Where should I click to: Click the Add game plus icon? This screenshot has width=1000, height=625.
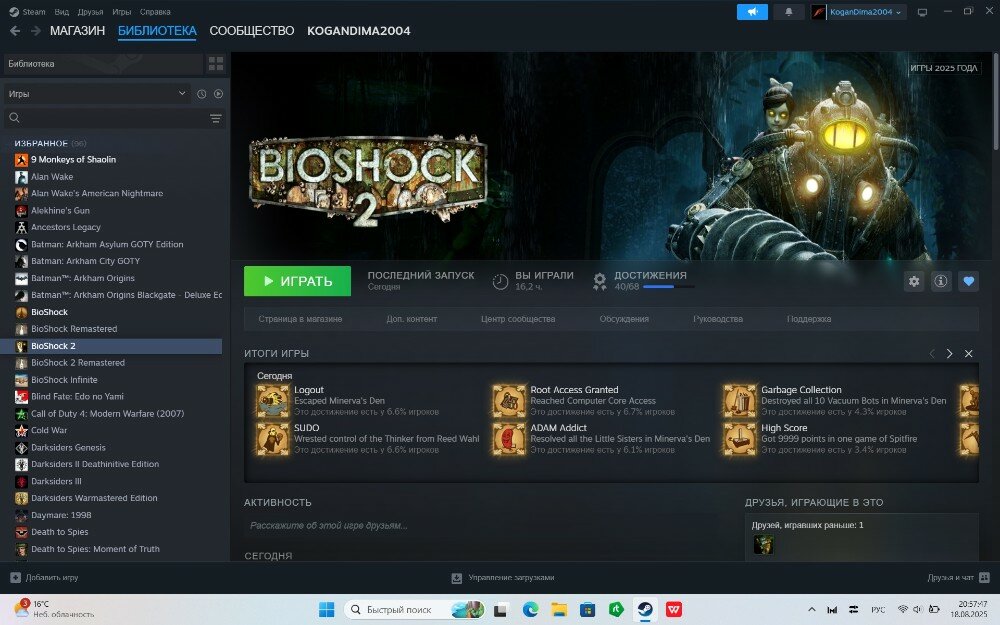tap(15, 578)
